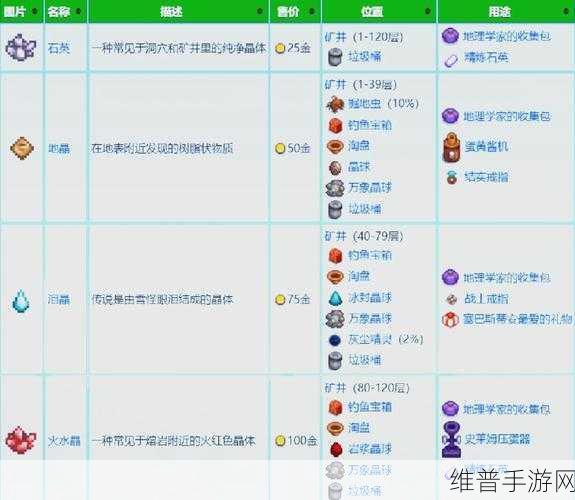Open the 地晶 item name link
This screenshot has height=500, width=575.
(59, 149)
